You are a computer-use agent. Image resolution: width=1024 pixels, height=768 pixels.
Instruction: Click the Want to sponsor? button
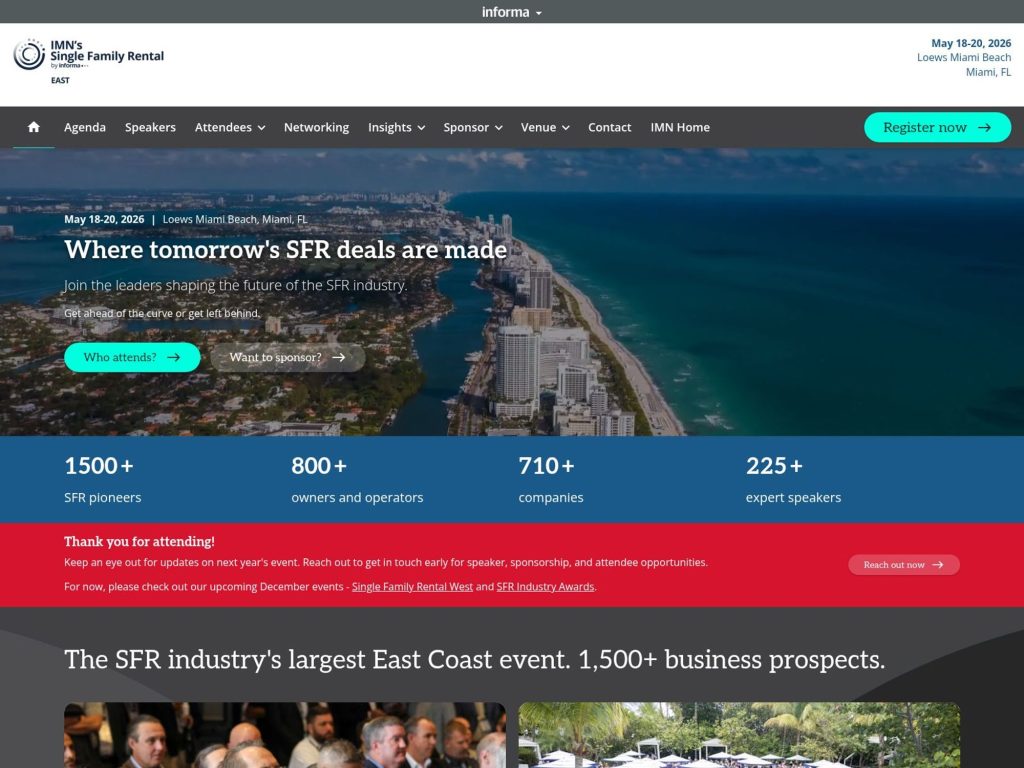point(288,357)
